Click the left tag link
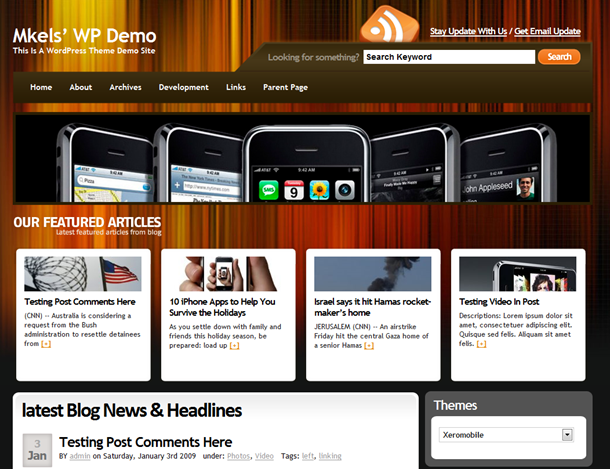Screen dimensions: 610x469 [x=307, y=456]
